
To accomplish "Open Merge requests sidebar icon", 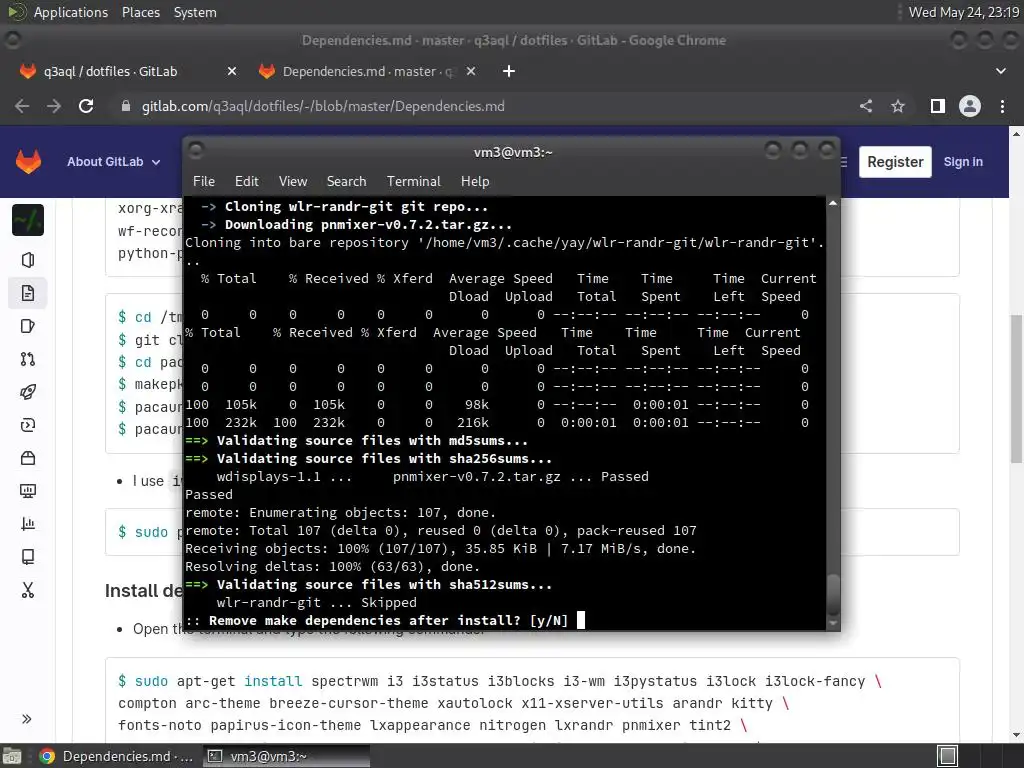I will (28, 359).
